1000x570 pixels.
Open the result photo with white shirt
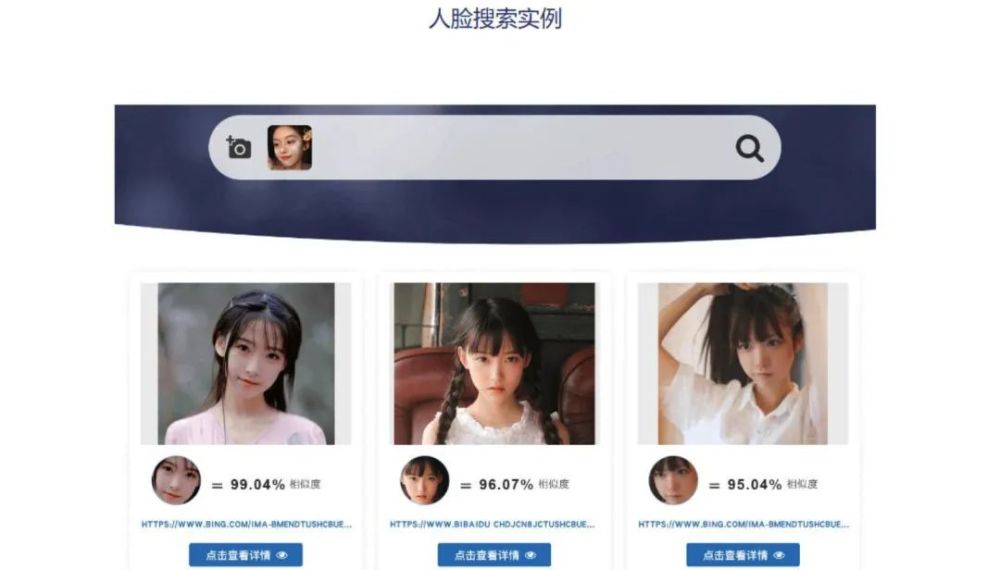pyautogui.click(x=743, y=363)
